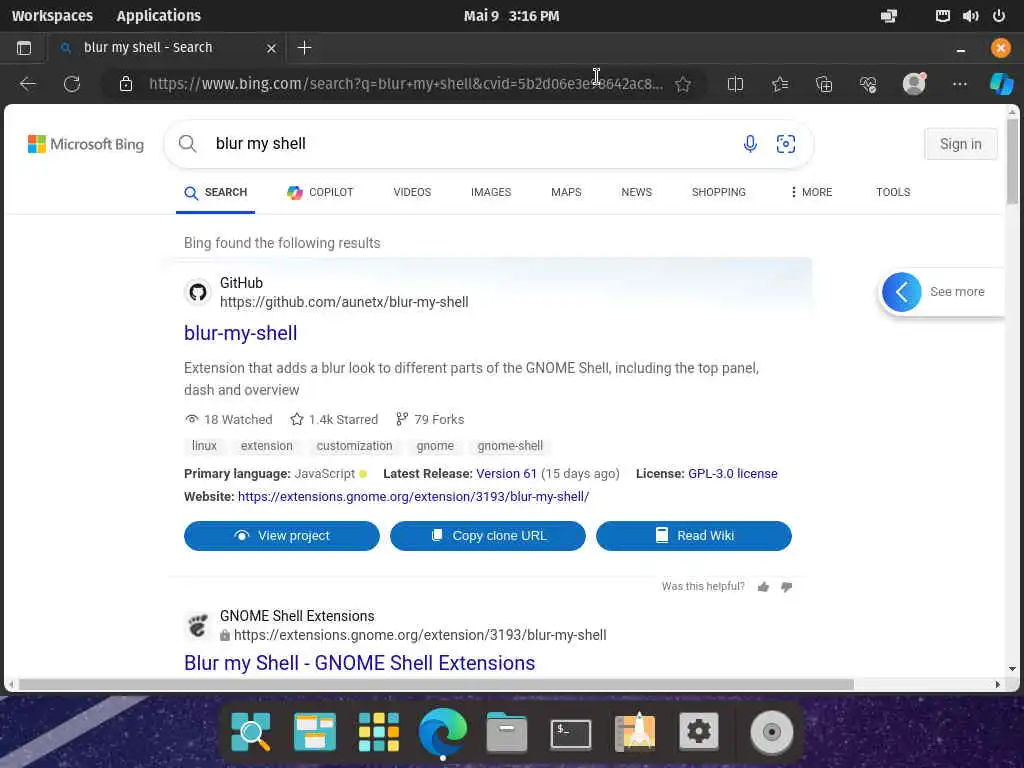Screen dimensions: 1024x768
Task: Click the customization tag
Action: point(355,445)
